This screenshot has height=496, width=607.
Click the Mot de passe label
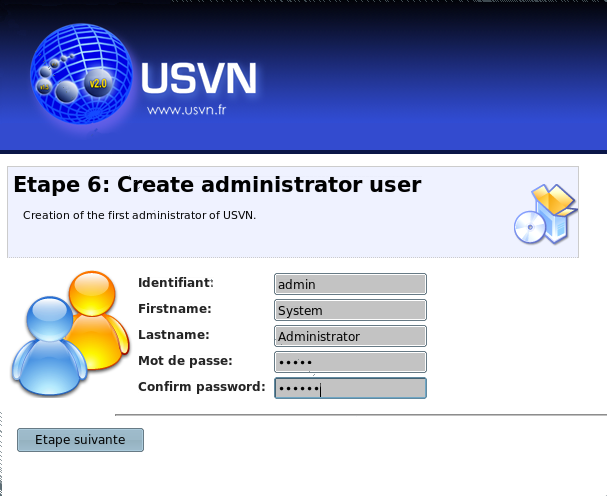pos(185,360)
